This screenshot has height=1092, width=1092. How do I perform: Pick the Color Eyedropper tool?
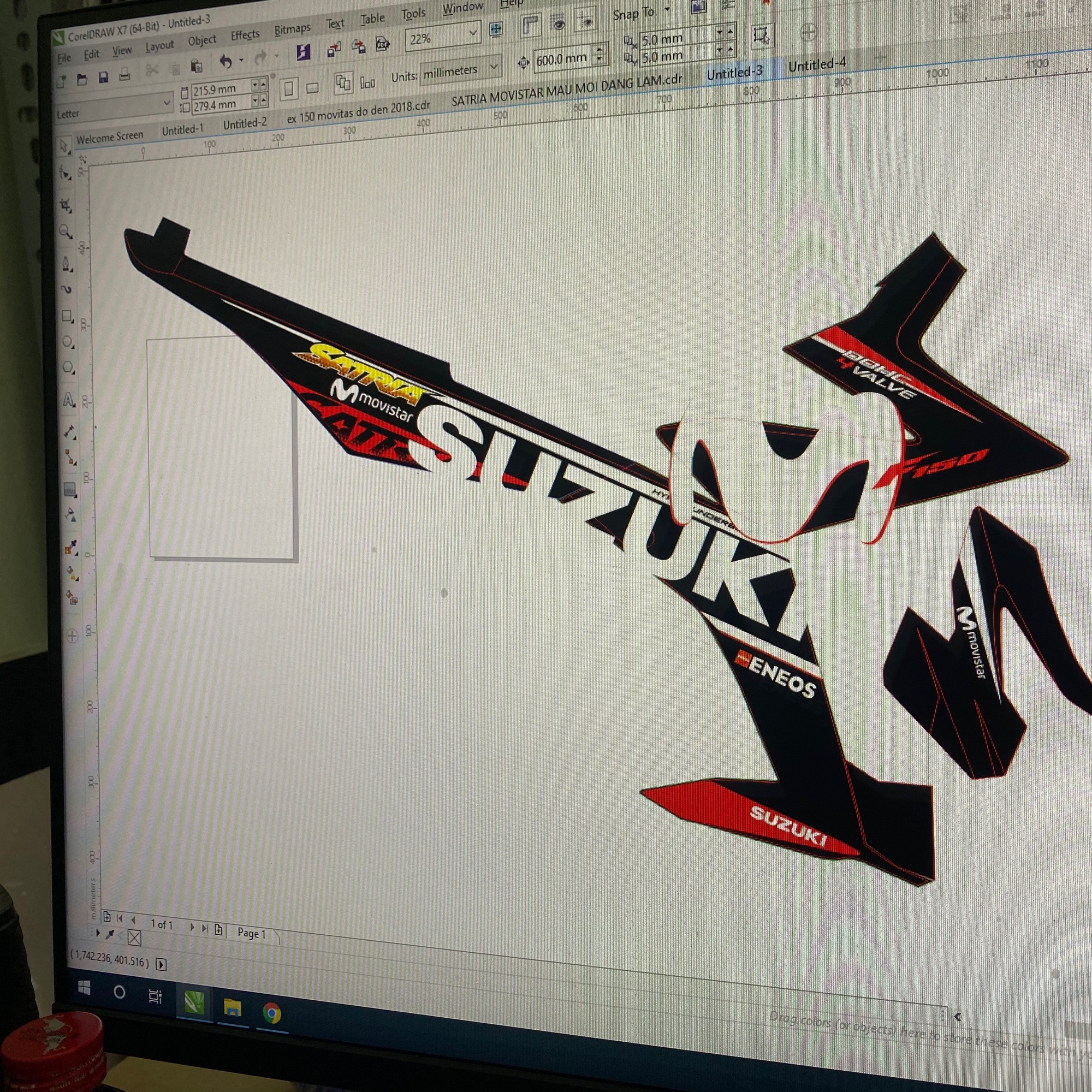(x=71, y=547)
